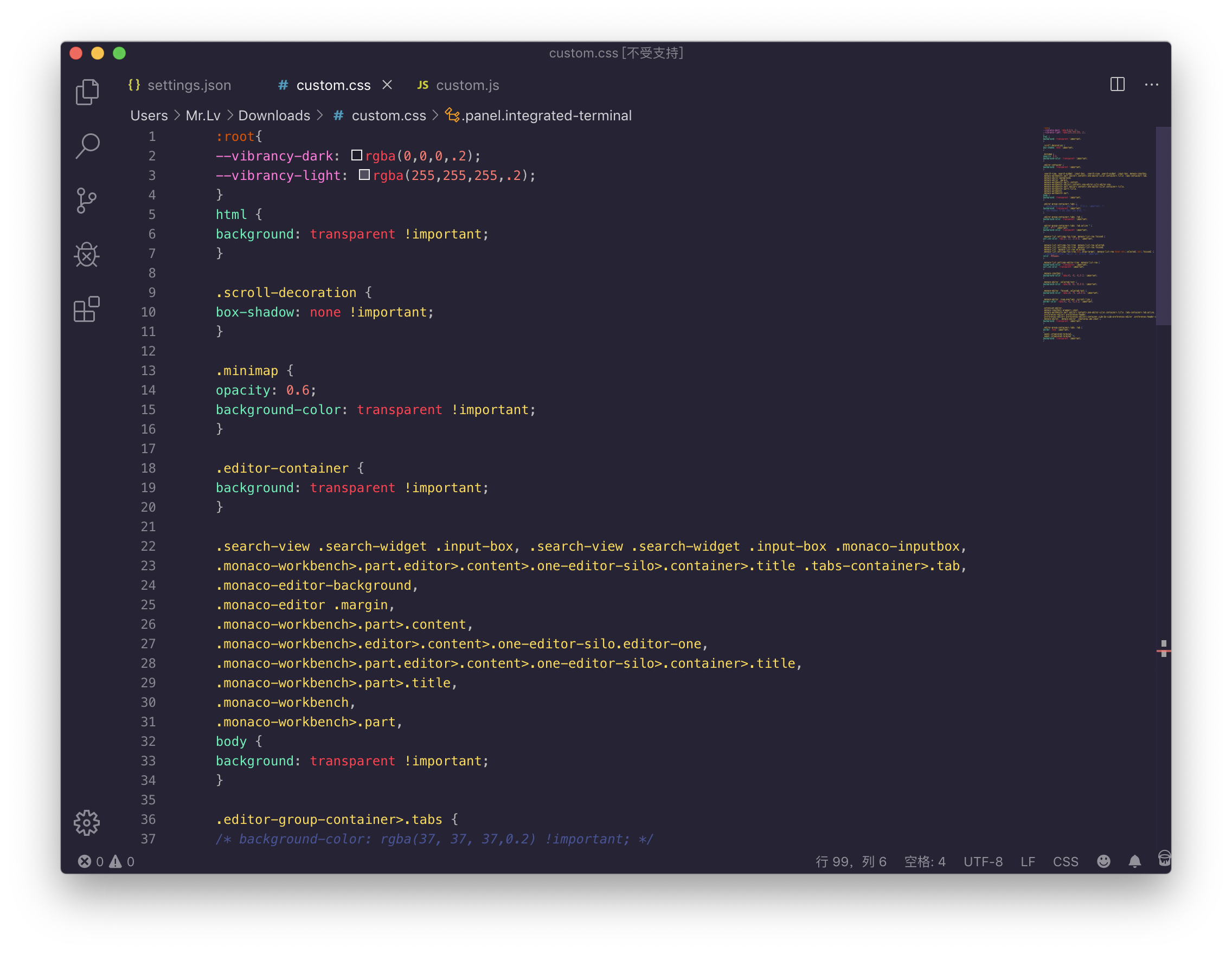Image resolution: width=1232 pixels, height=954 pixels.
Task: Open the Explorer files icon
Action: coord(87,92)
